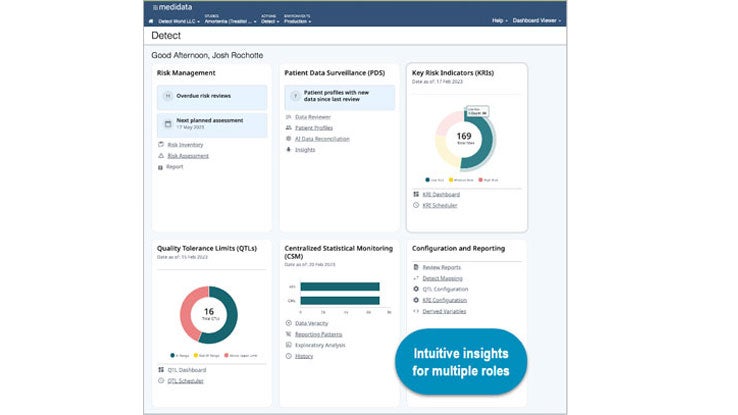Click the Review Reports document icon
This screenshot has width=738, height=415.
(416, 267)
